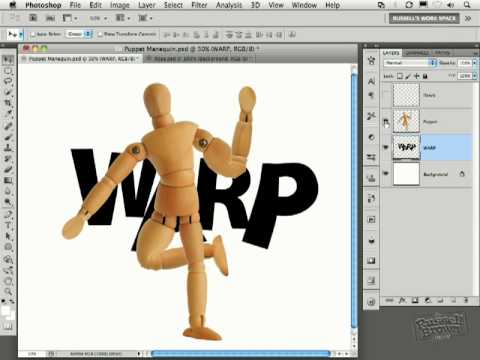The height and width of the screenshot is (360, 480).
Task: Select the Lasso tool
Action: tap(8, 81)
